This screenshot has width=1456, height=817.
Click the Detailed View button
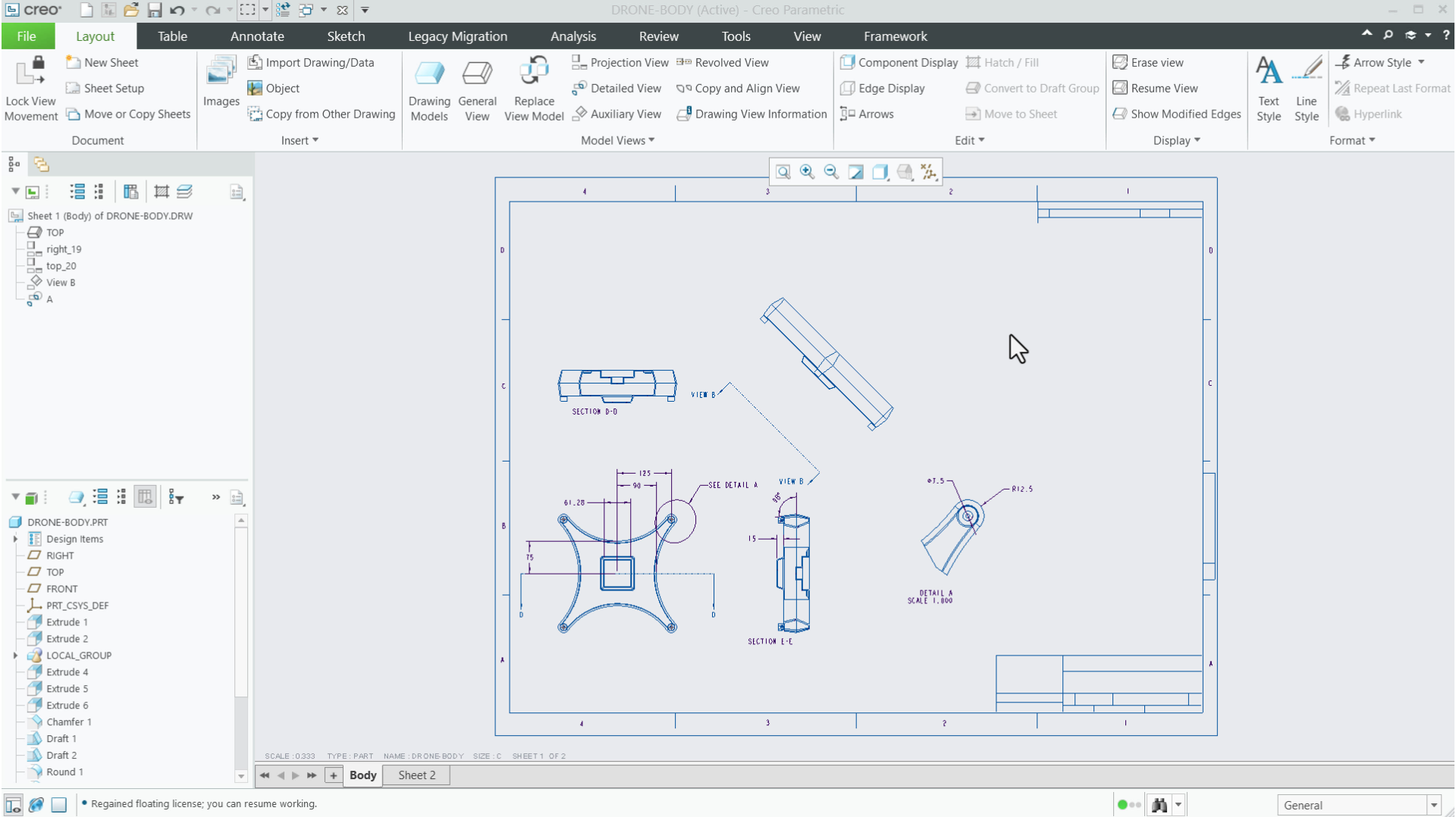[x=617, y=88]
